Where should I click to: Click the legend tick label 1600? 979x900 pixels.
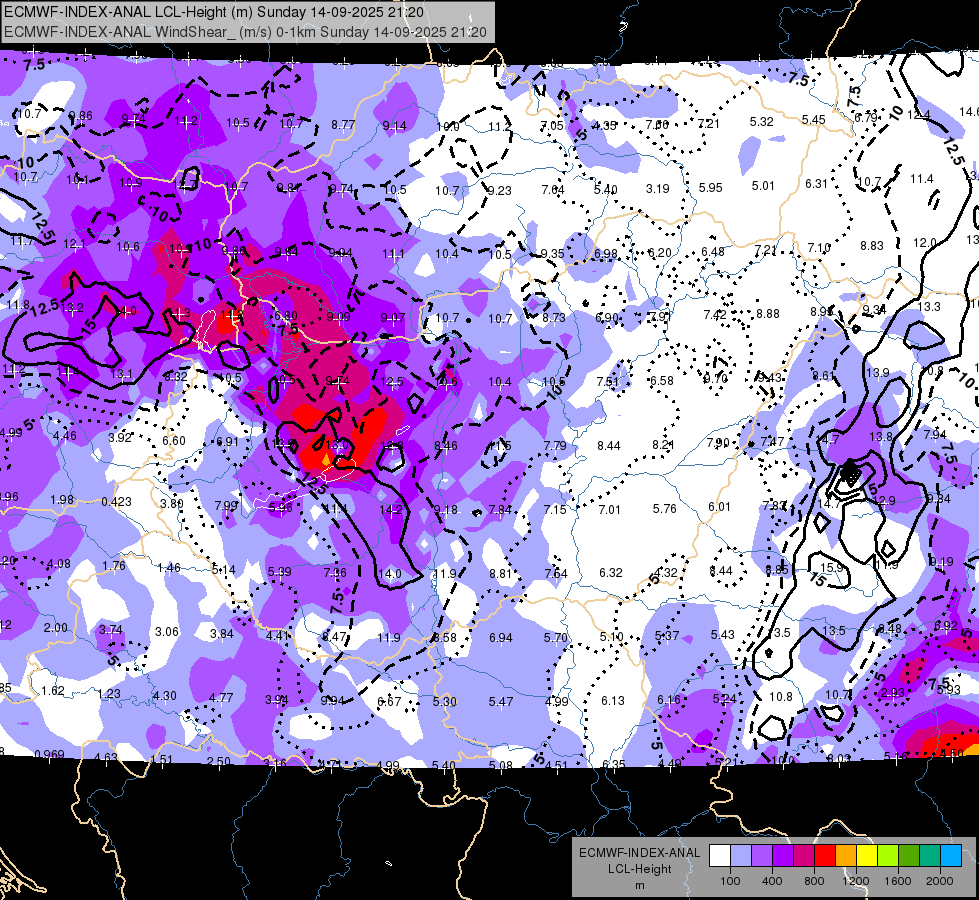898,881
